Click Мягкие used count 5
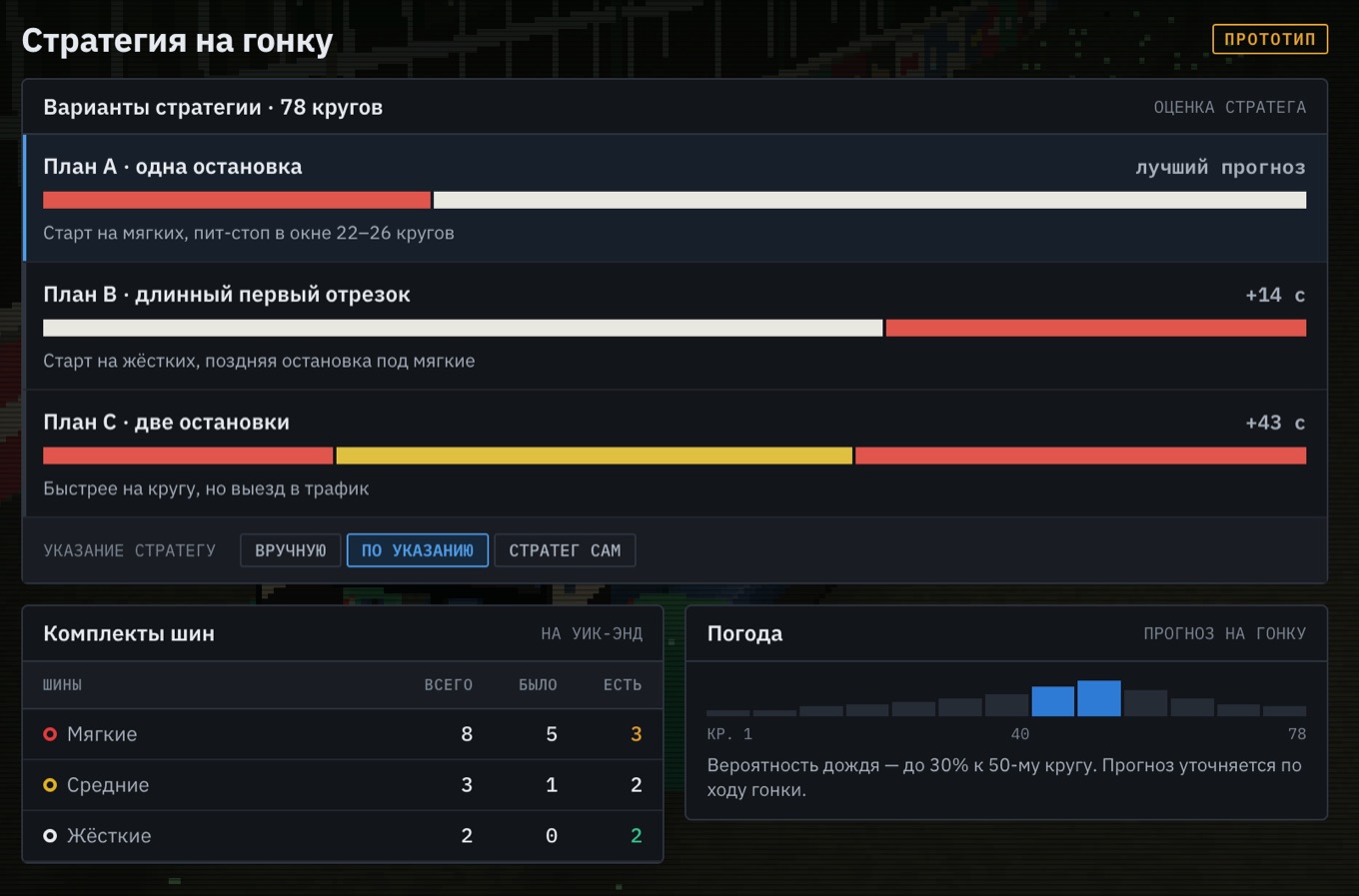 pyautogui.click(x=552, y=734)
